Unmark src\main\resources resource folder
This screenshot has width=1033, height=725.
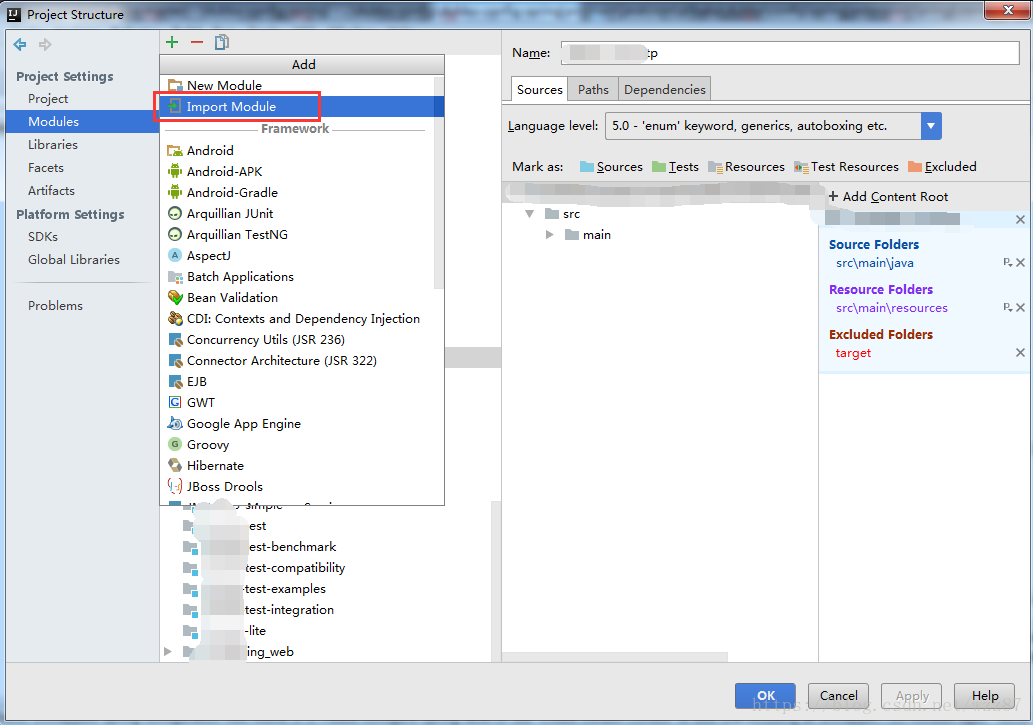pyautogui.click(x=1020, y=307)
